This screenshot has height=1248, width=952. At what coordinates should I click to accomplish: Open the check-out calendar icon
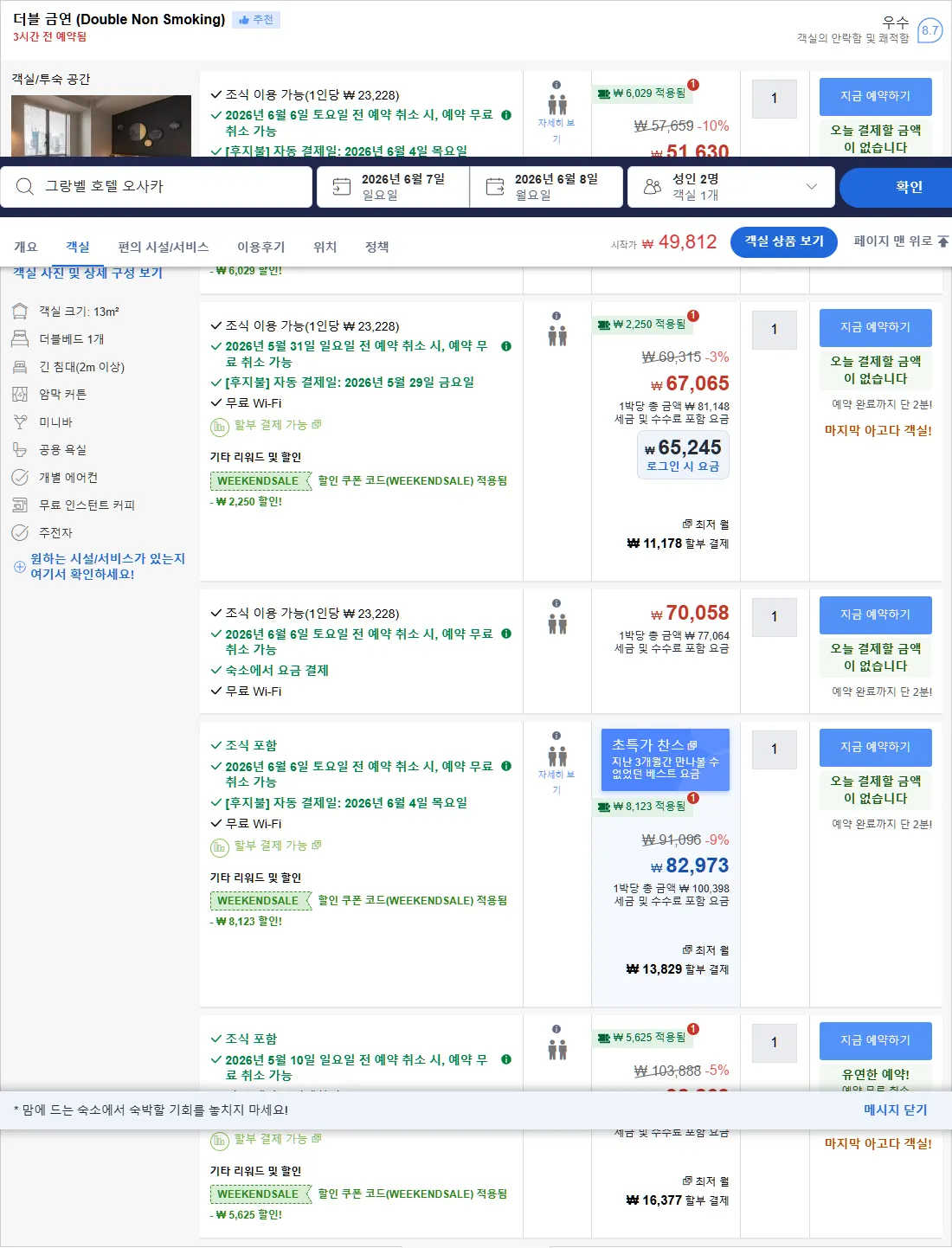[x=495, y=187]
